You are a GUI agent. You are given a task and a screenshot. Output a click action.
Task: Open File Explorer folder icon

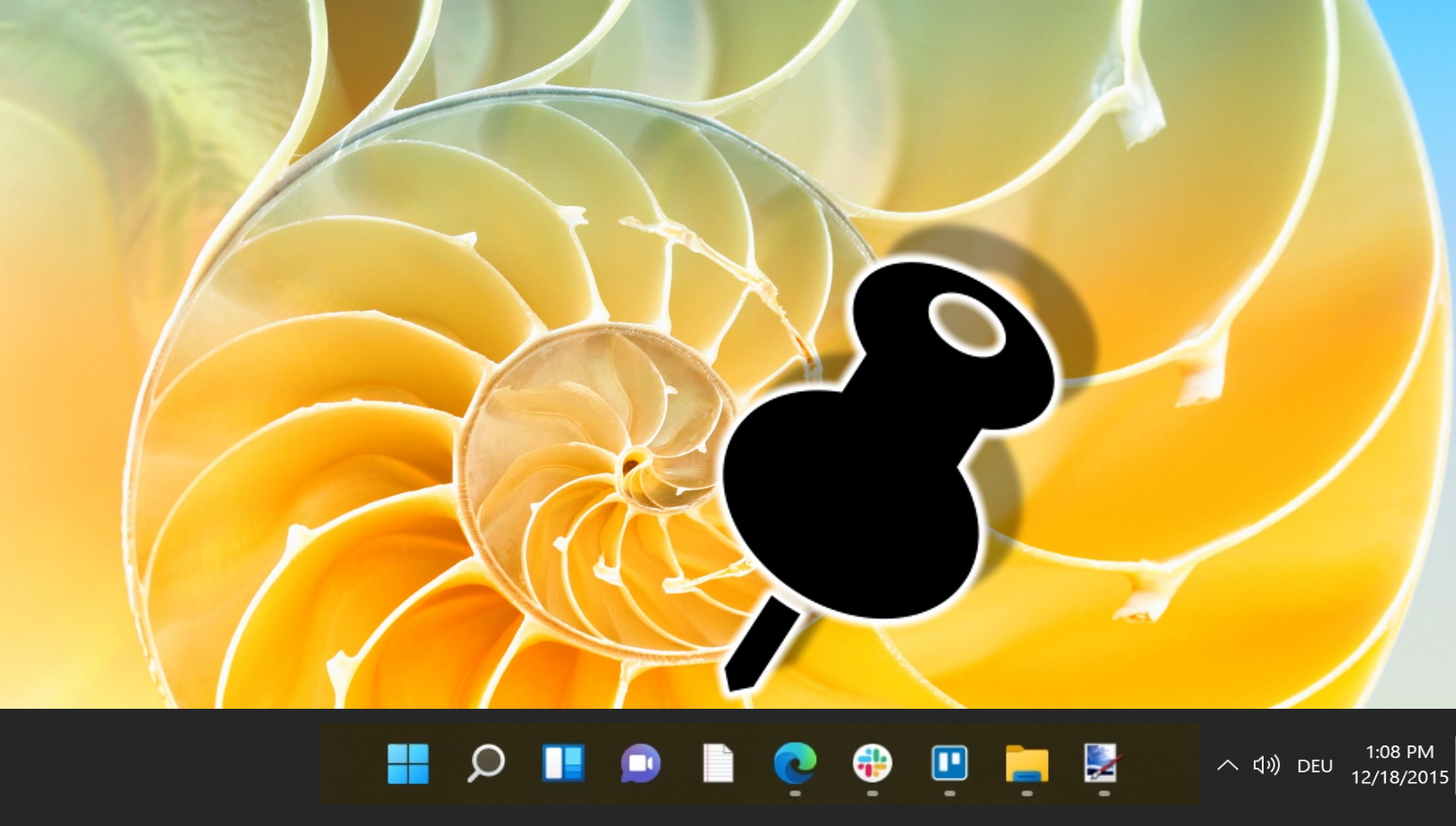click(x=1026, y=764)
